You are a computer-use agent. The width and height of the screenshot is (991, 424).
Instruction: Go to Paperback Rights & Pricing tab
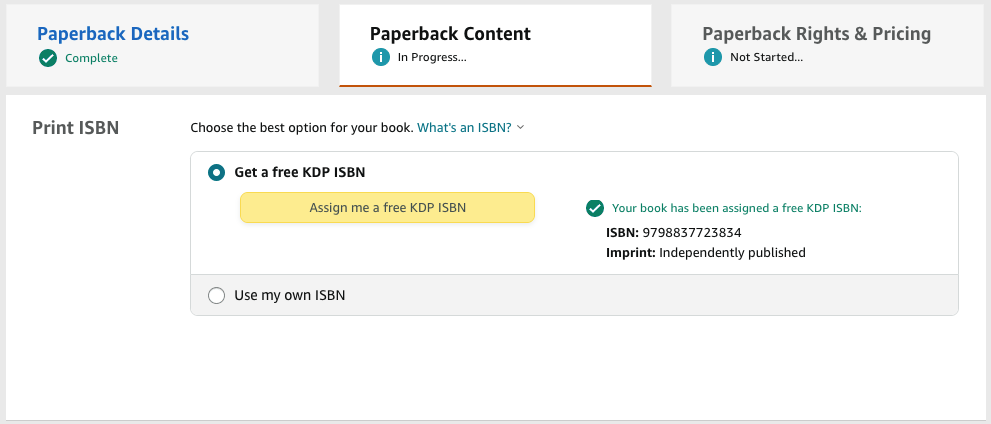(x=829, y=45)
